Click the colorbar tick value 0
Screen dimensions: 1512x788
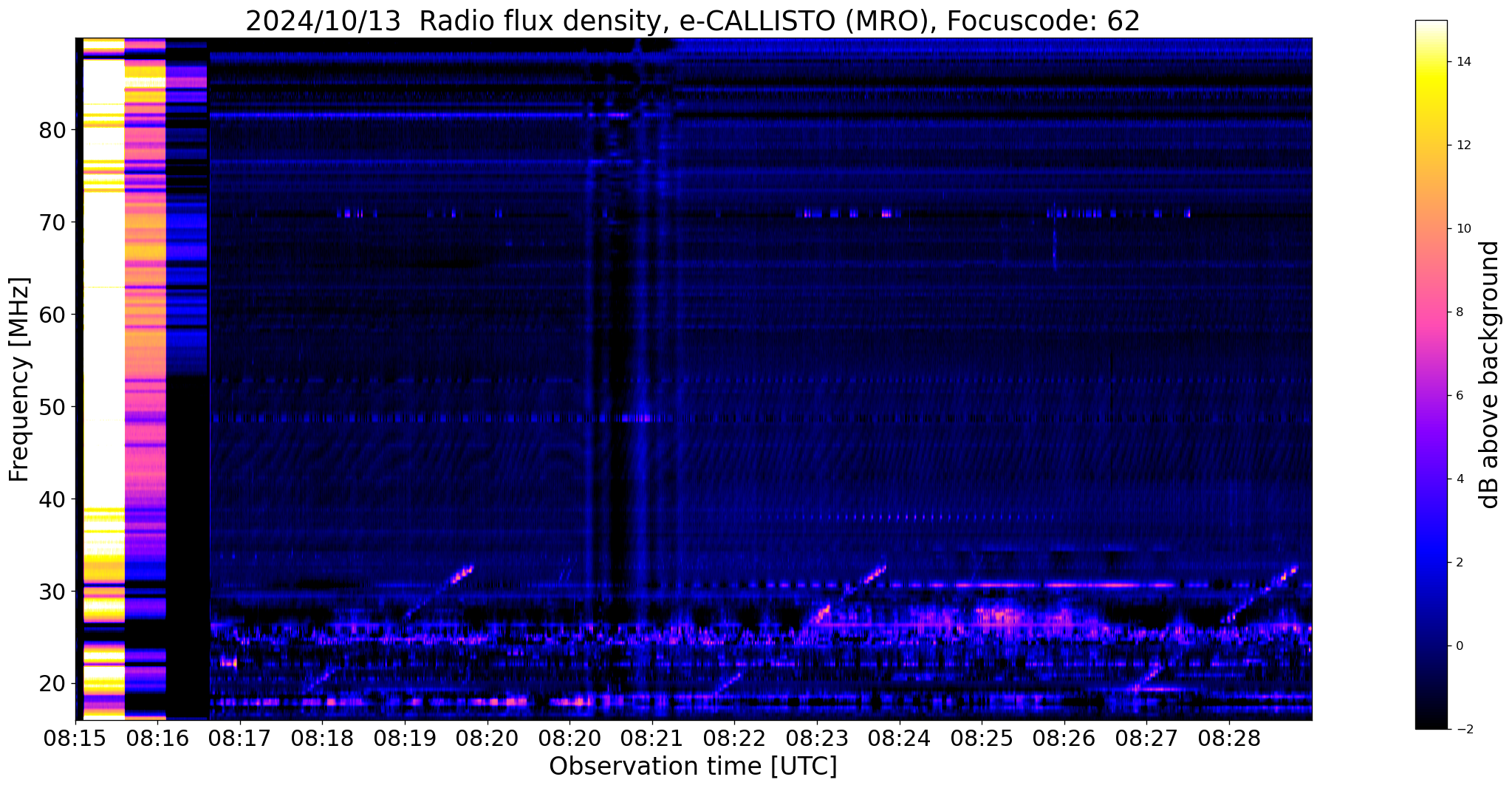tap(1460, 646)
